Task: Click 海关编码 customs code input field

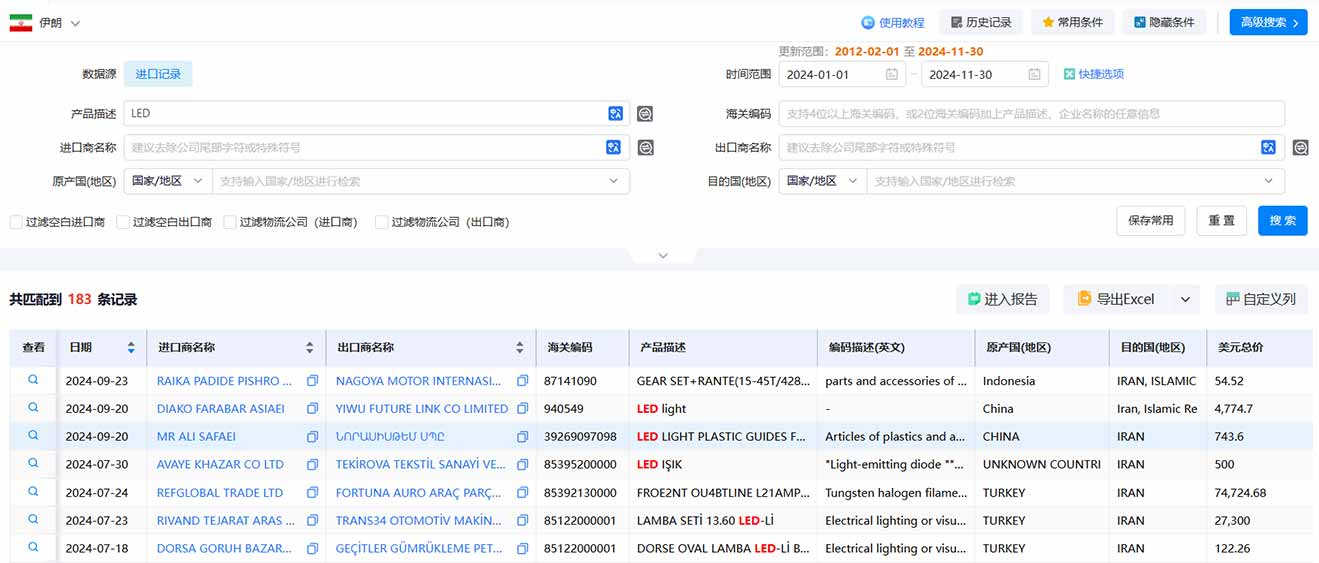Action: 1031,114
